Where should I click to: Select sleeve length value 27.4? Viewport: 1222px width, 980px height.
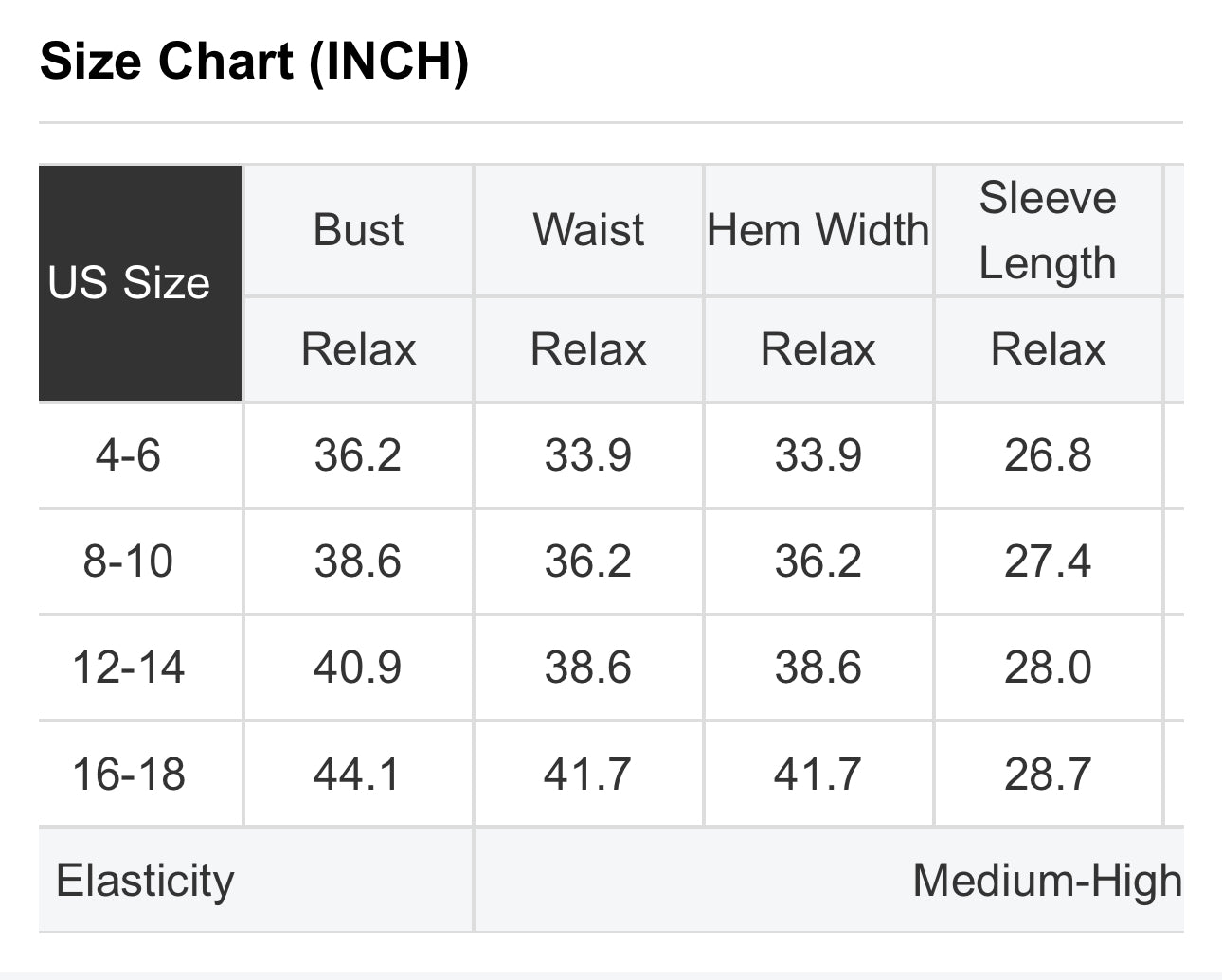(x=1048, y=561)
